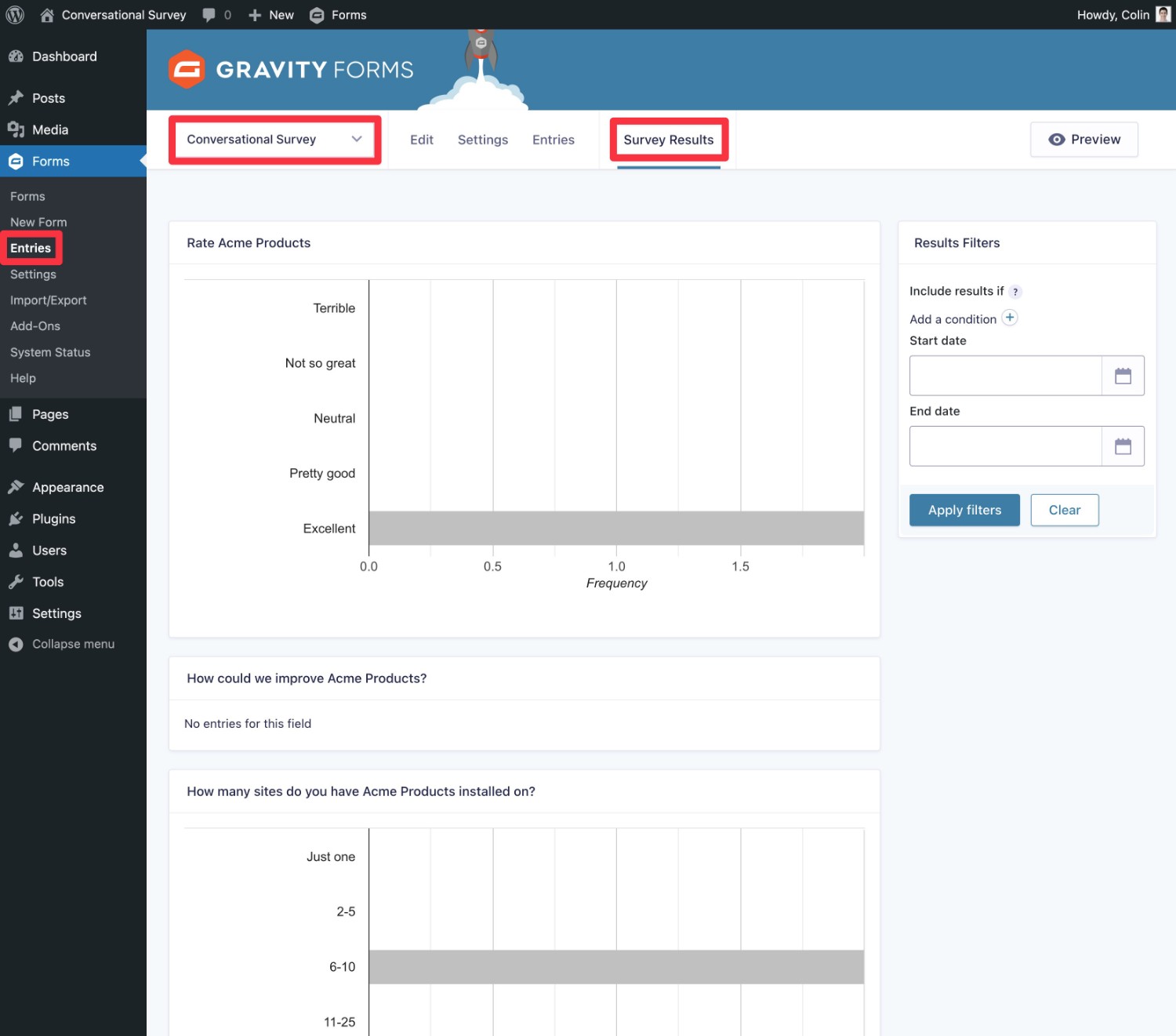Screen dimensions: 1176x1036
Task: Click the Collapse menu arrow icon
Action: click(x=16, y=644)
